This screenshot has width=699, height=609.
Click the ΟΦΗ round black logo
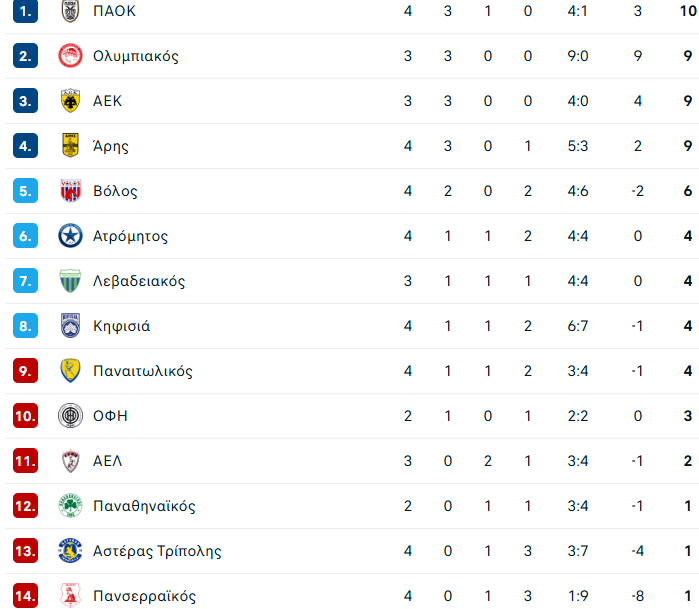[70, 416]
